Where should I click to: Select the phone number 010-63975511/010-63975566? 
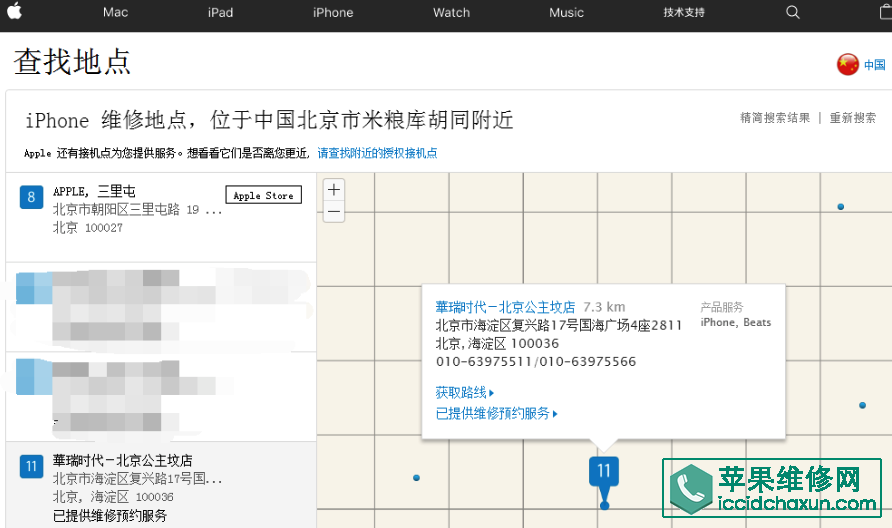pyautogui.click(x=536, y=362)
